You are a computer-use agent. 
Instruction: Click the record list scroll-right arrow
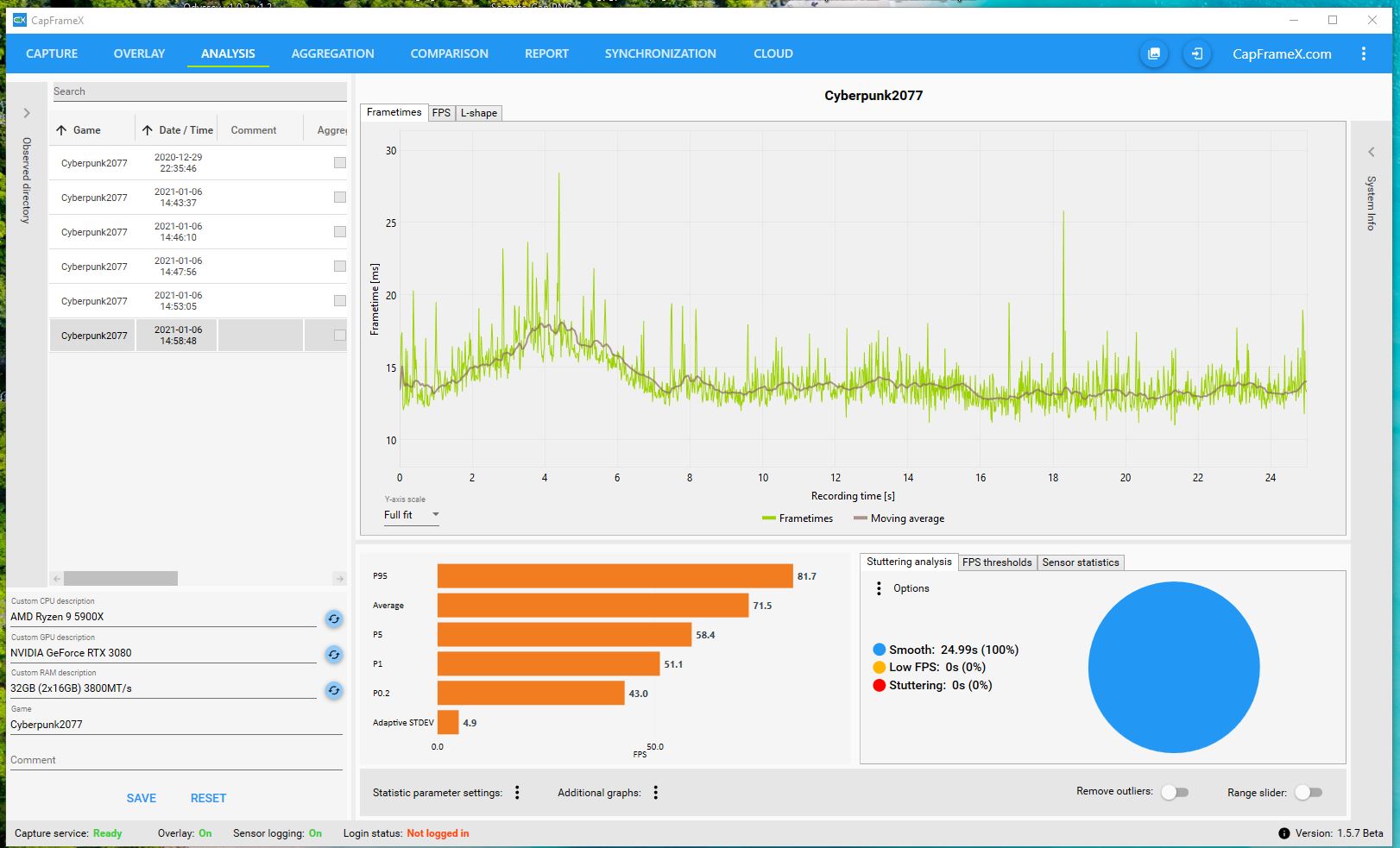click(x=340, y=579)
